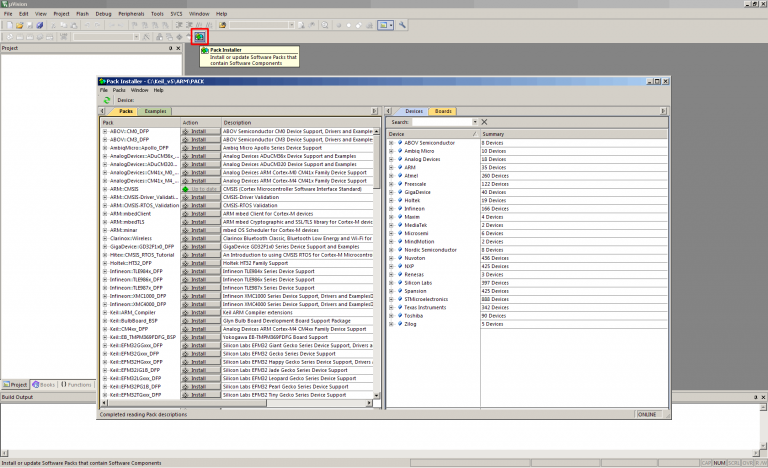The image size is (768, 468).
Task: Clear the device search with the X icon
Action: click(484, 122)
